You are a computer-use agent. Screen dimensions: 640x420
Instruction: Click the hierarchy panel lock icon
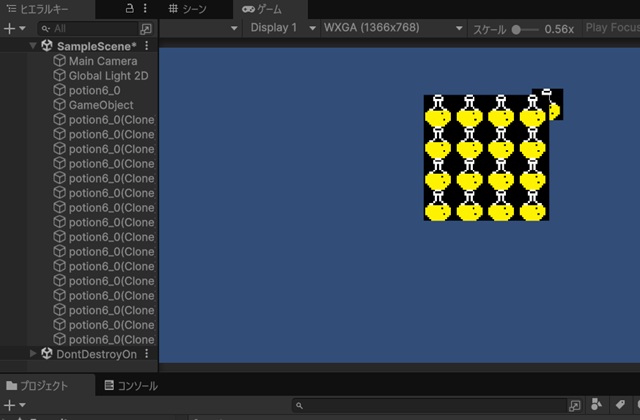point(129,8)
